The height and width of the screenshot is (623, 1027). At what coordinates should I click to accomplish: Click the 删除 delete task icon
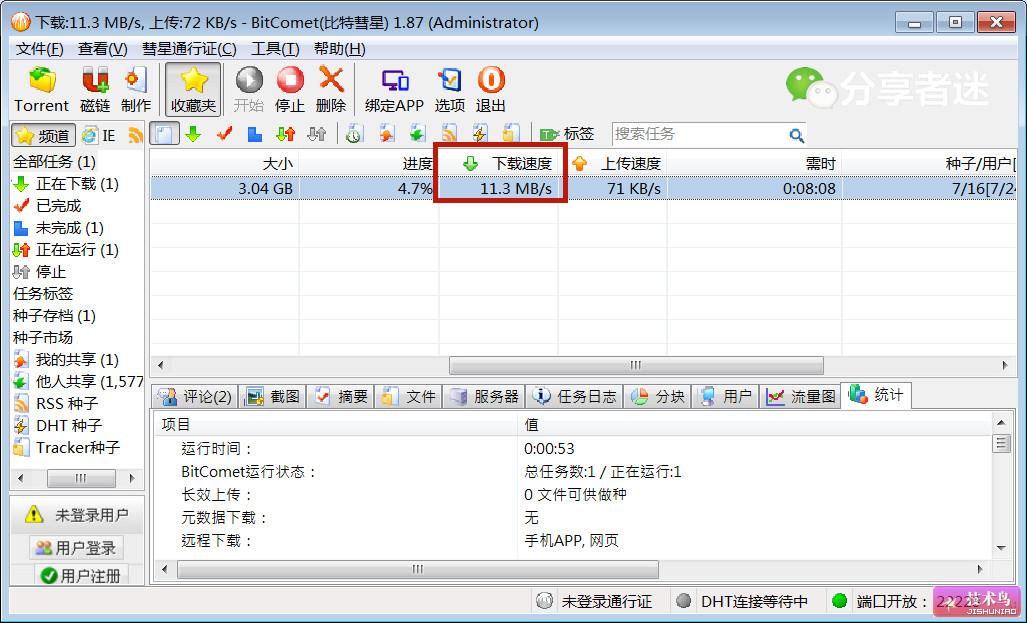(x=331, y=89)
